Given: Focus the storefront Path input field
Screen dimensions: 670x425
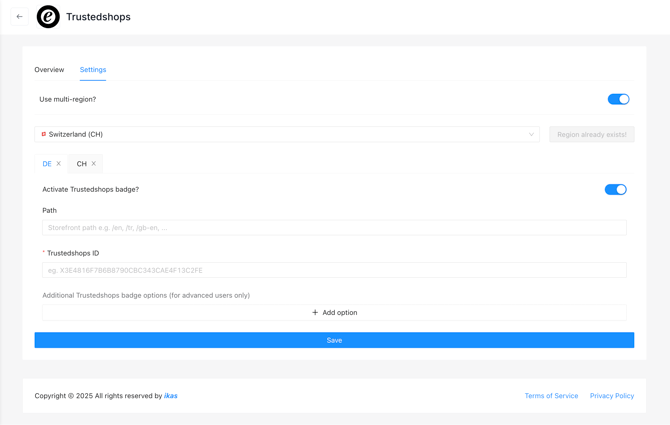Looking at the screenshot, I should pyautogui.click(x=334, y=228).
